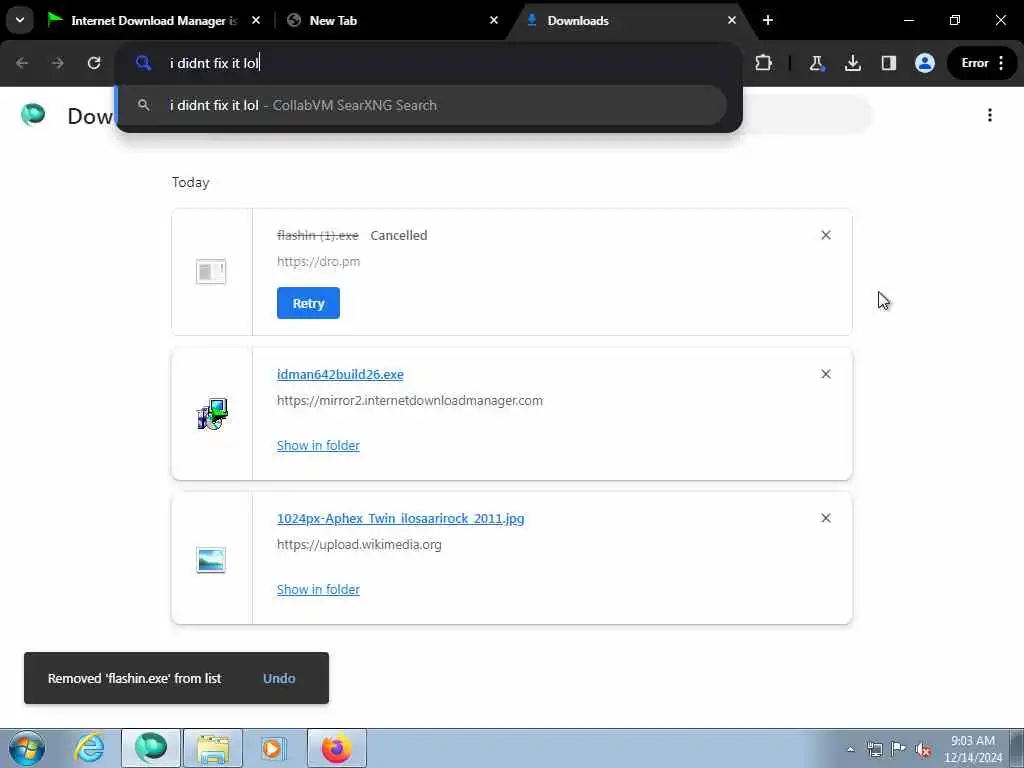Image resolution: width=1024 pixels, height=768 pixels.
Task: Click the mirror2.internetdownloadmanager.com URL
Action: click(x=409, y=400)
